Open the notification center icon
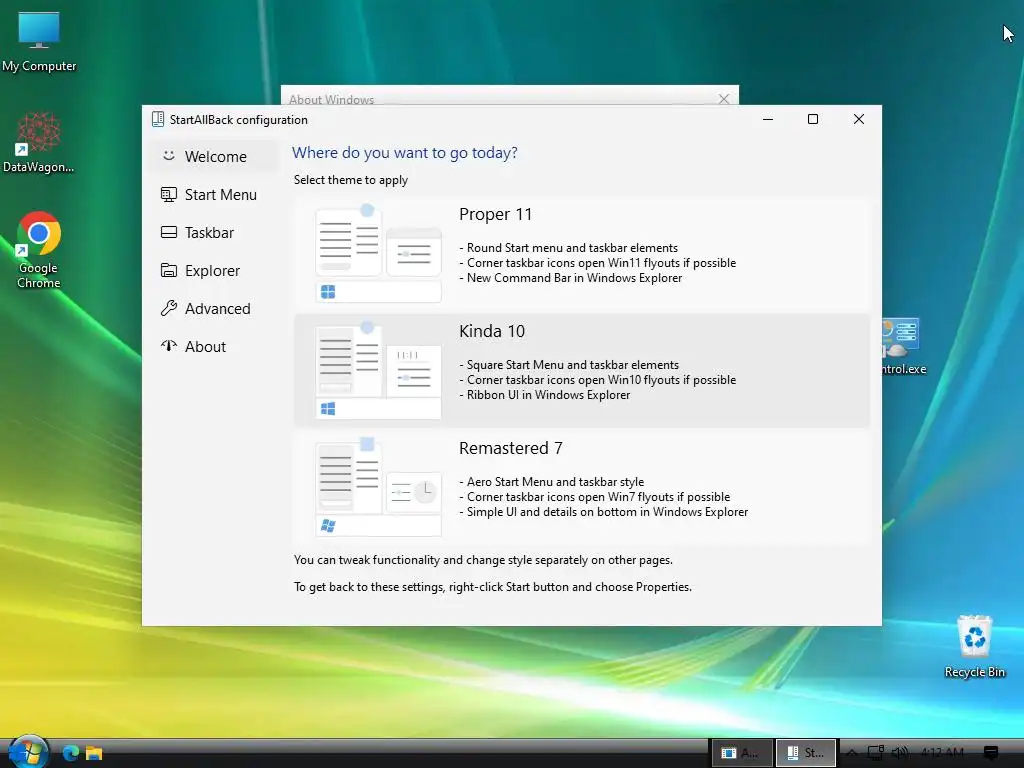 [x=991, y=753]
